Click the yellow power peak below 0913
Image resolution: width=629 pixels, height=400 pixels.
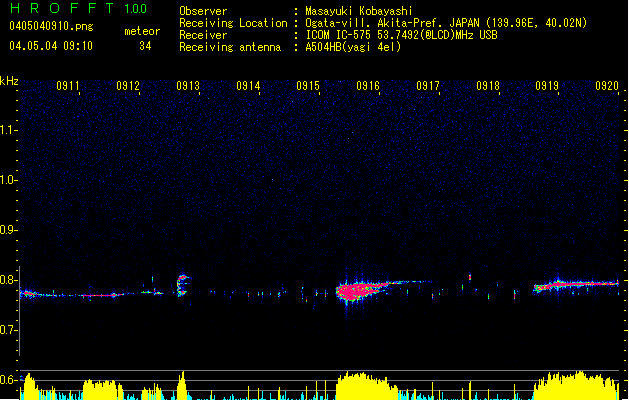point(182,385)
